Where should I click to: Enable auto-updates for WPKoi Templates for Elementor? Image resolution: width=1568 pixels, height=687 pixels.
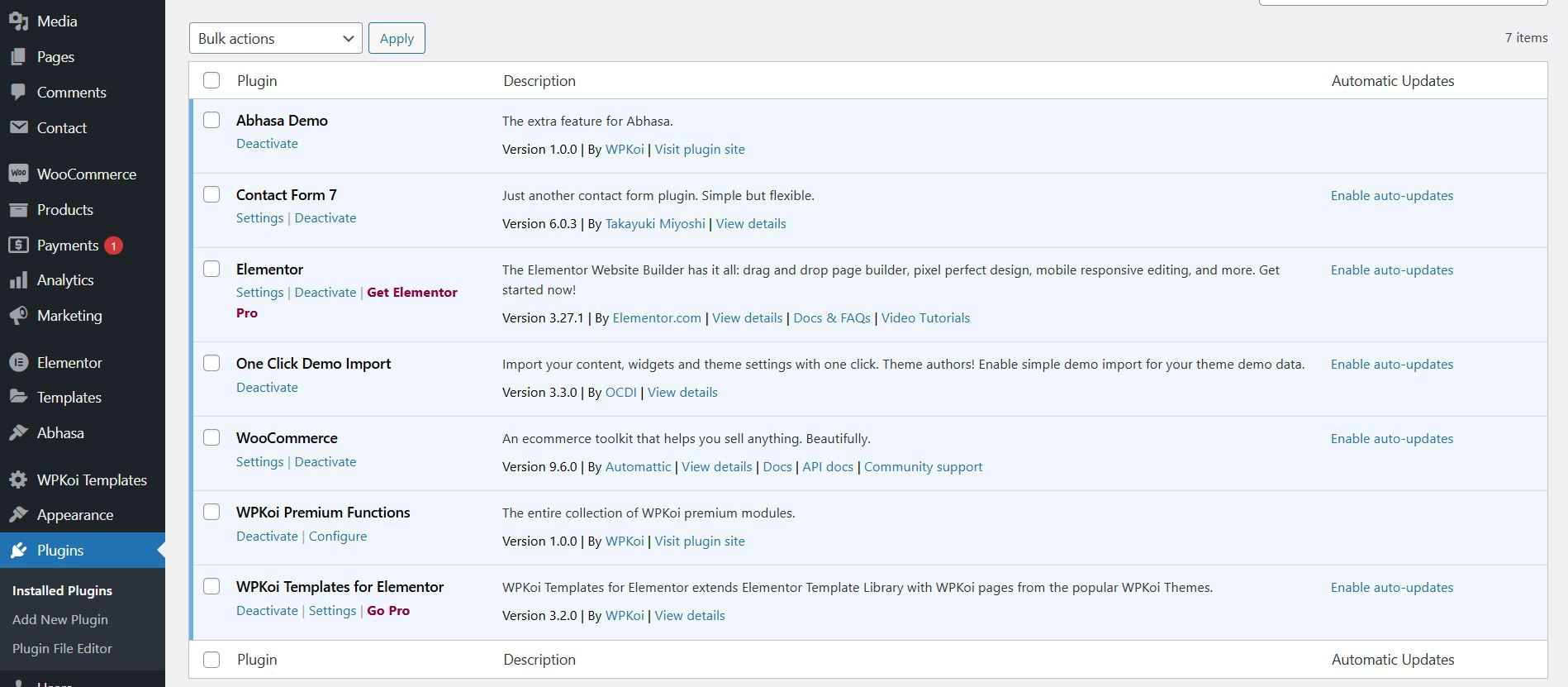point(1392,587)
